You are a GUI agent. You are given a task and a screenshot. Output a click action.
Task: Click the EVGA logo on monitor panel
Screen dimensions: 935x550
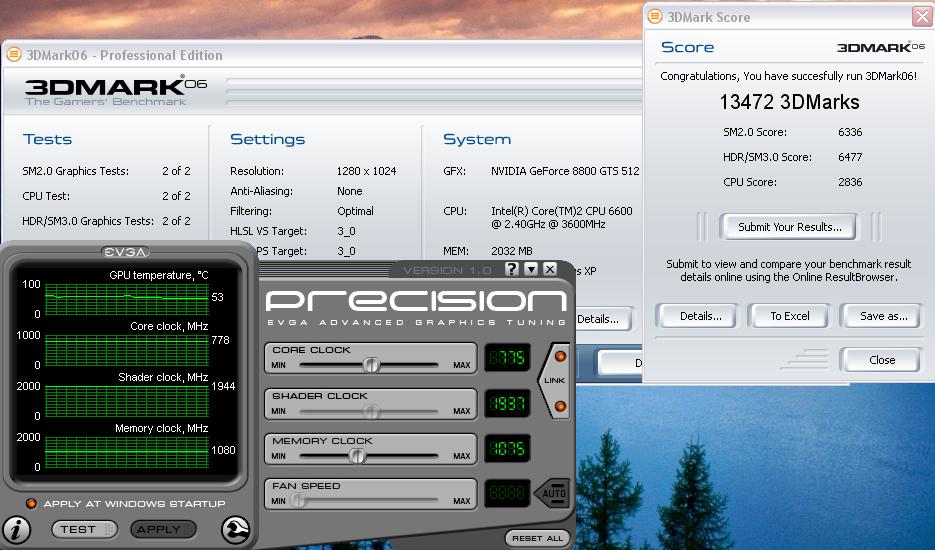tap(125, 252)
